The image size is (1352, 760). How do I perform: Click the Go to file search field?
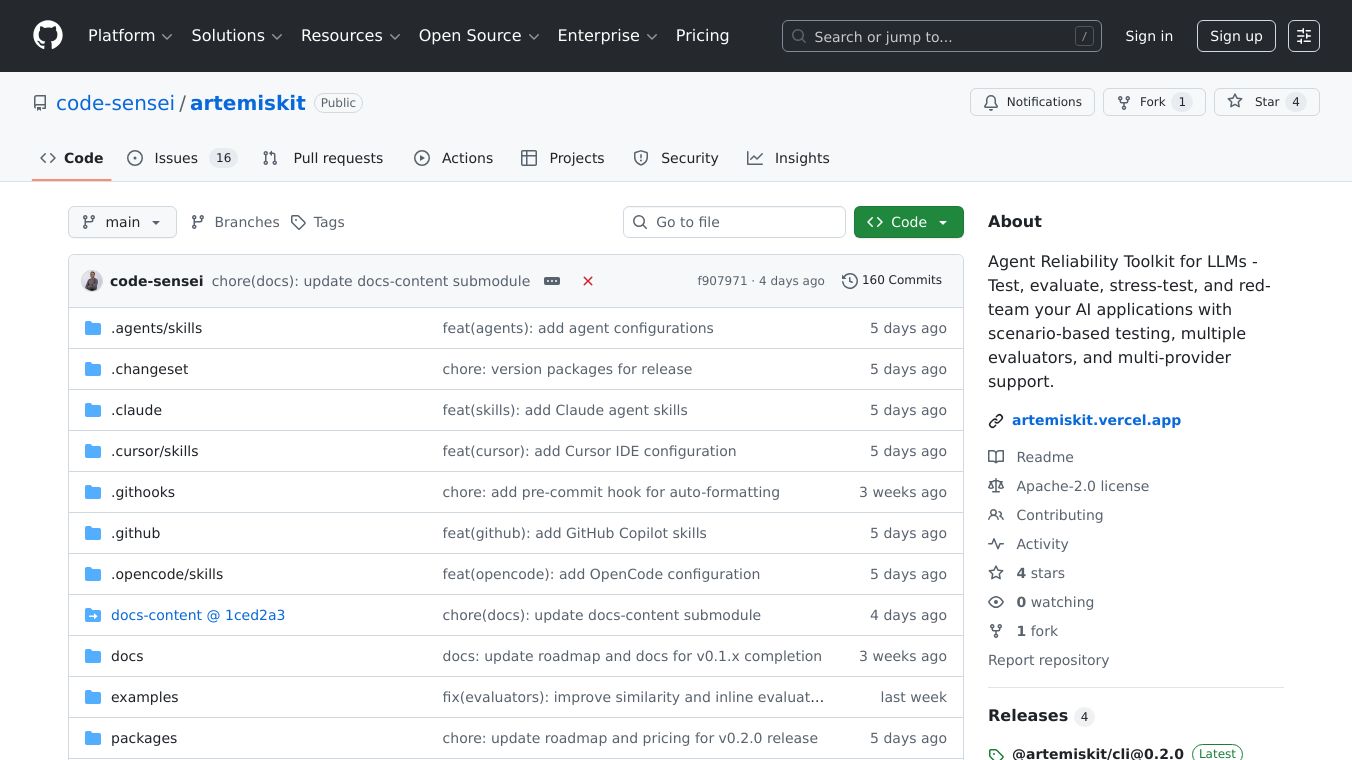(x=734, y=222)
